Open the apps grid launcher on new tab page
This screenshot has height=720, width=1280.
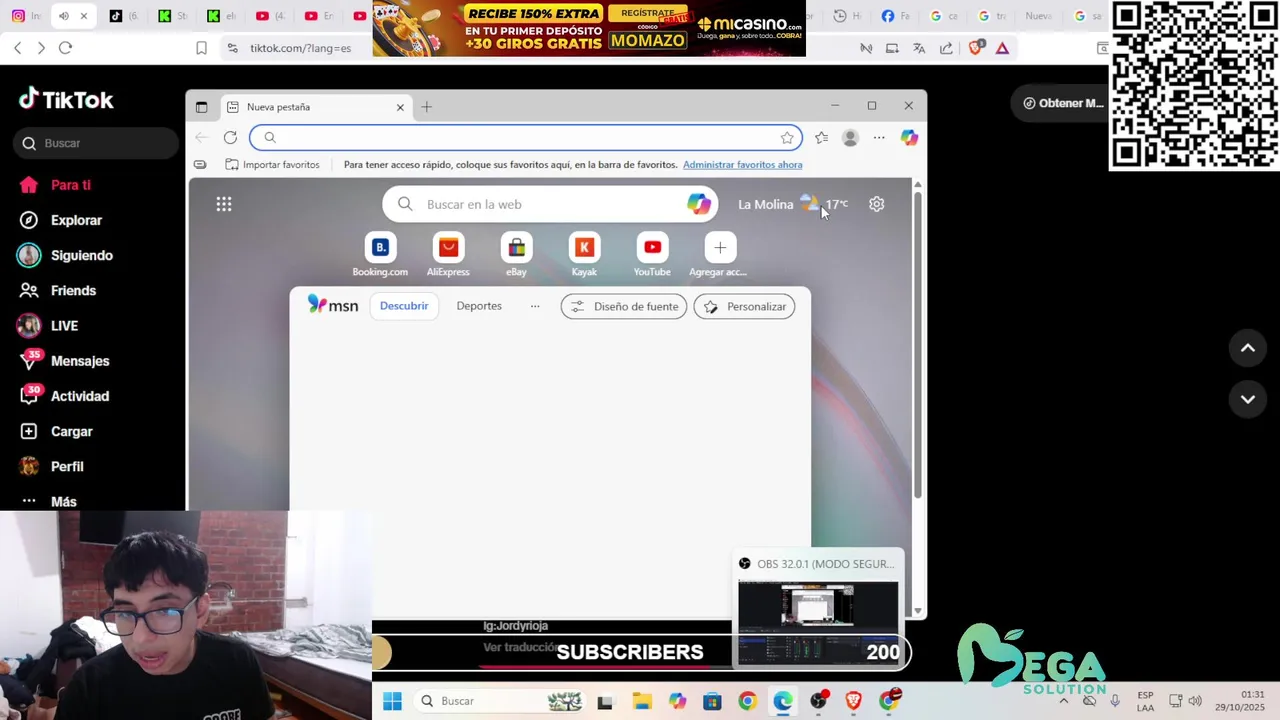(x=224, y=204)
